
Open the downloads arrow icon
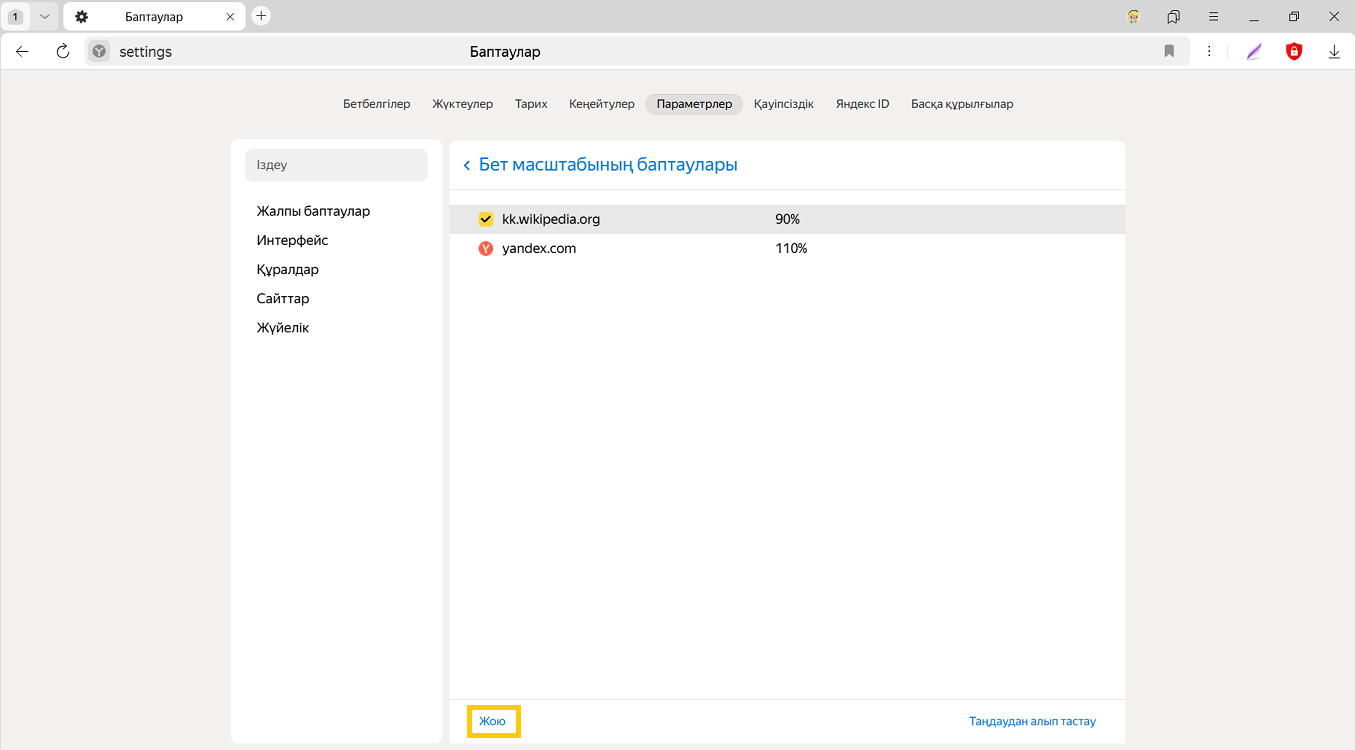point(1334,52)
